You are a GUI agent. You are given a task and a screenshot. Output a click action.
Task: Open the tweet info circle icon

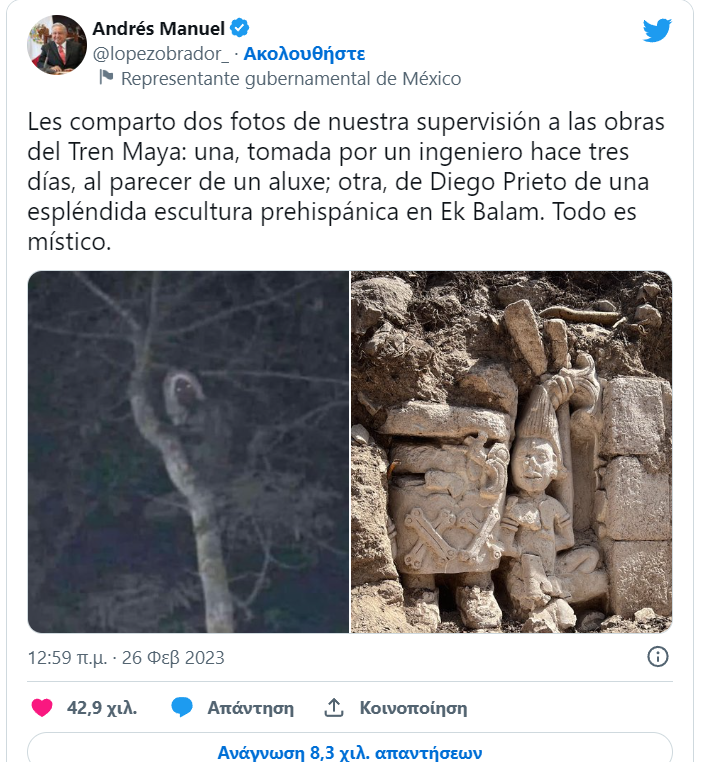point(658,657)
